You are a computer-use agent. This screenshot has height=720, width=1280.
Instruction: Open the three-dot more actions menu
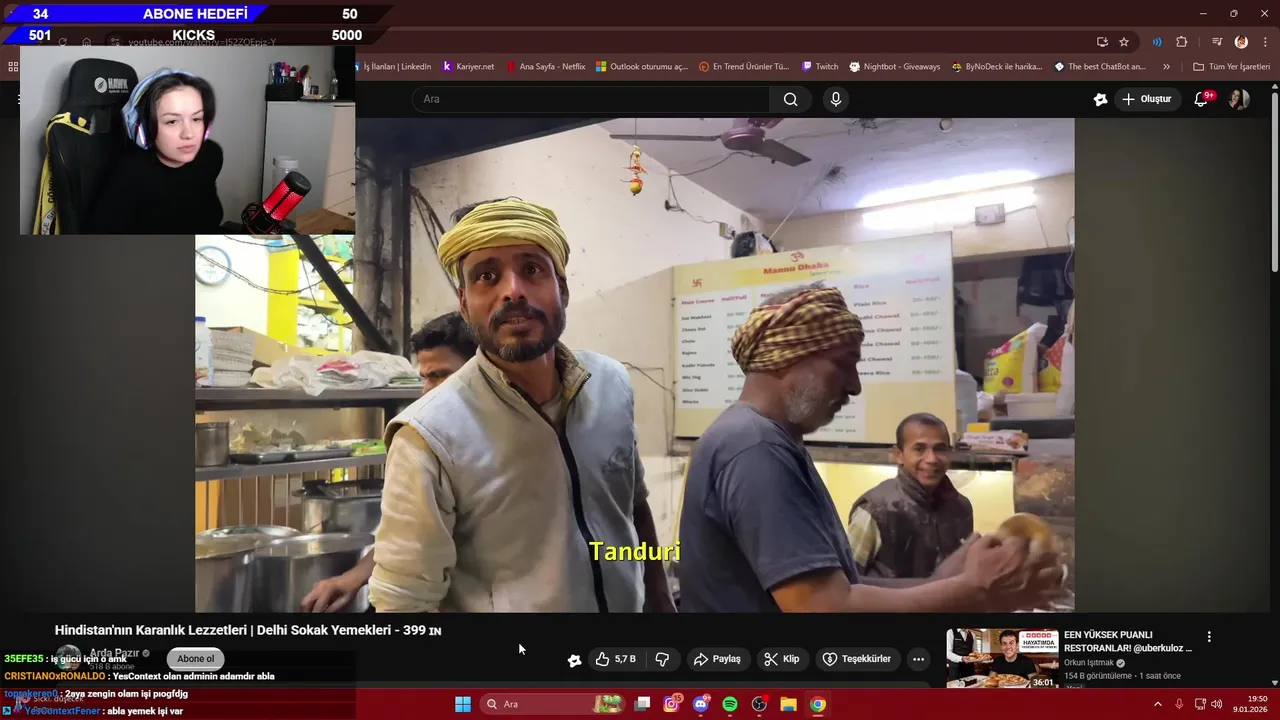coord(918,659)
